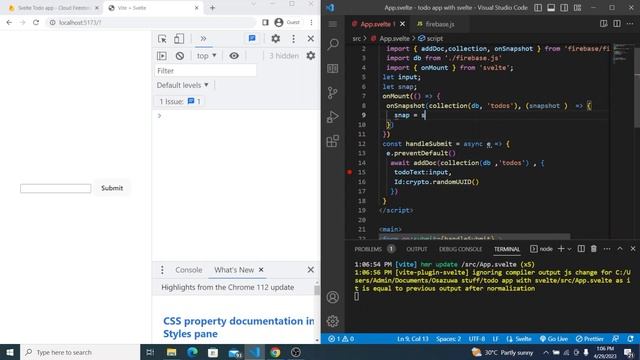Reload the localhost page

36,22
